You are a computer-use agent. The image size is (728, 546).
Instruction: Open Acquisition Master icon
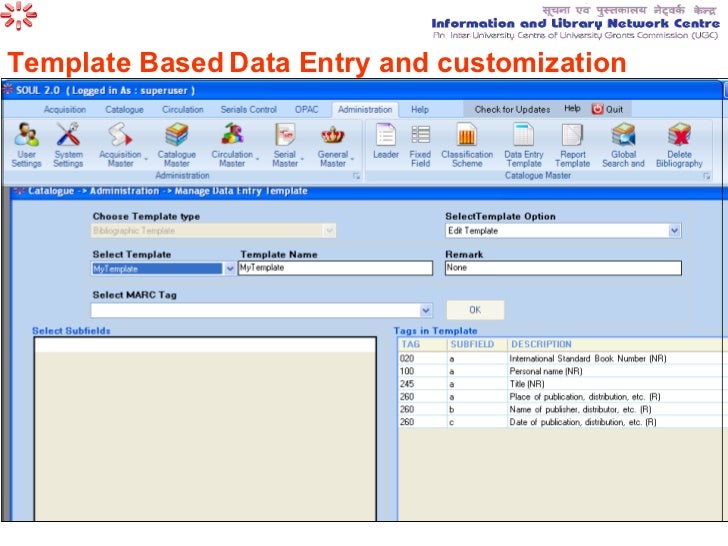(x=120, y=135)
